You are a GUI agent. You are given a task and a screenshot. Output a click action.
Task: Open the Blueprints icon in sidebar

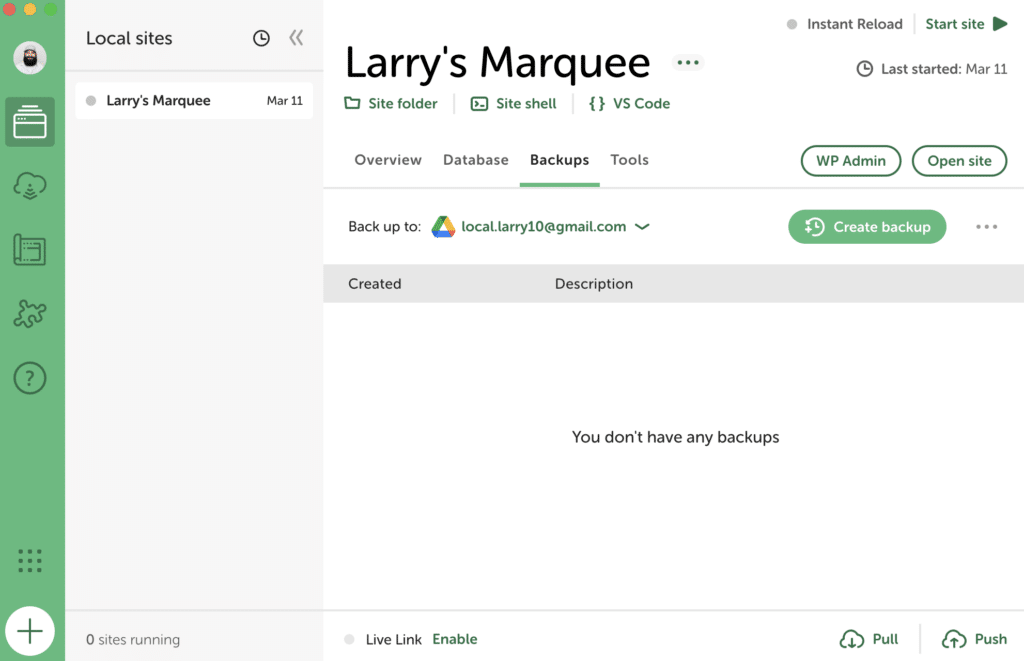[30, 250]
